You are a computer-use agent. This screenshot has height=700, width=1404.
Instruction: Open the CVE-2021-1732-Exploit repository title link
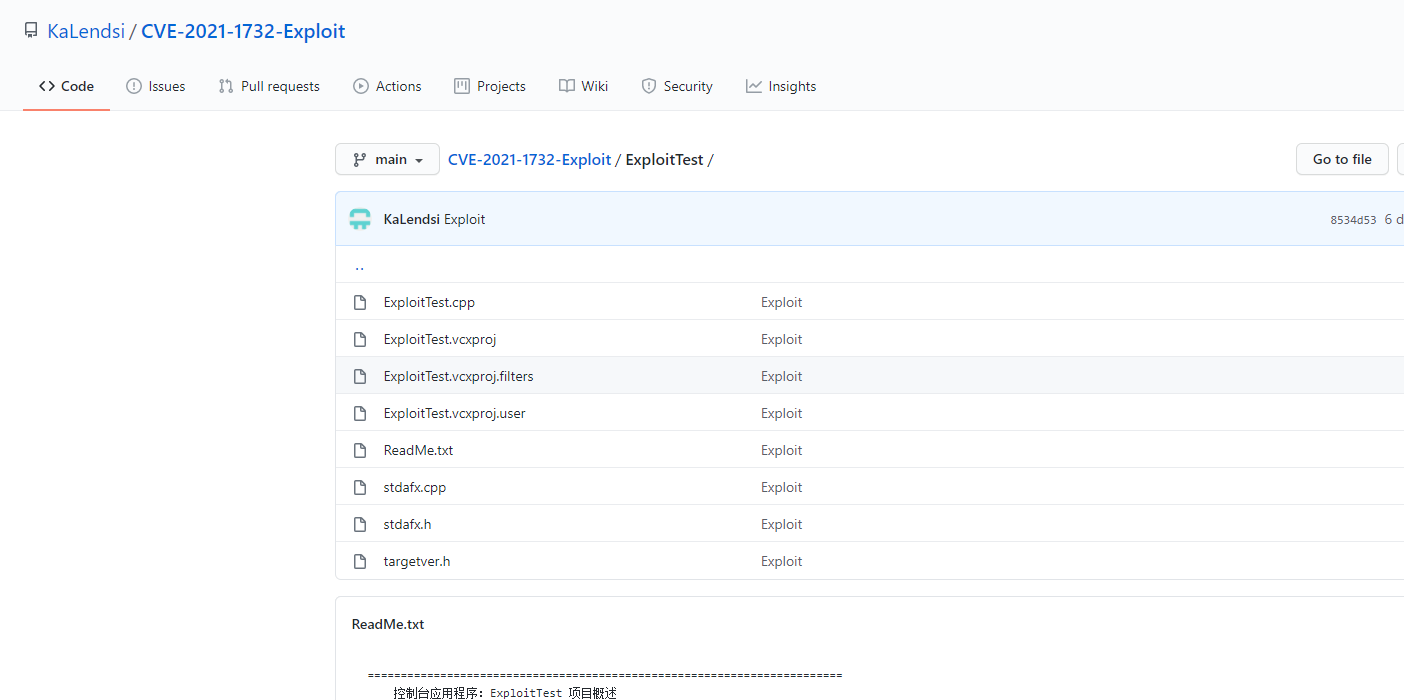pyautogui.click(x=243, y=31)
